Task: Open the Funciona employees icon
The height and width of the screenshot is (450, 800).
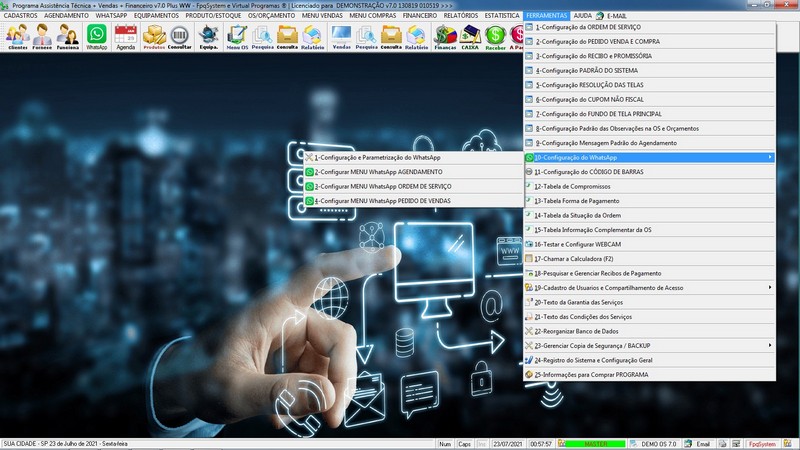Action: click(x=67, y=37)
